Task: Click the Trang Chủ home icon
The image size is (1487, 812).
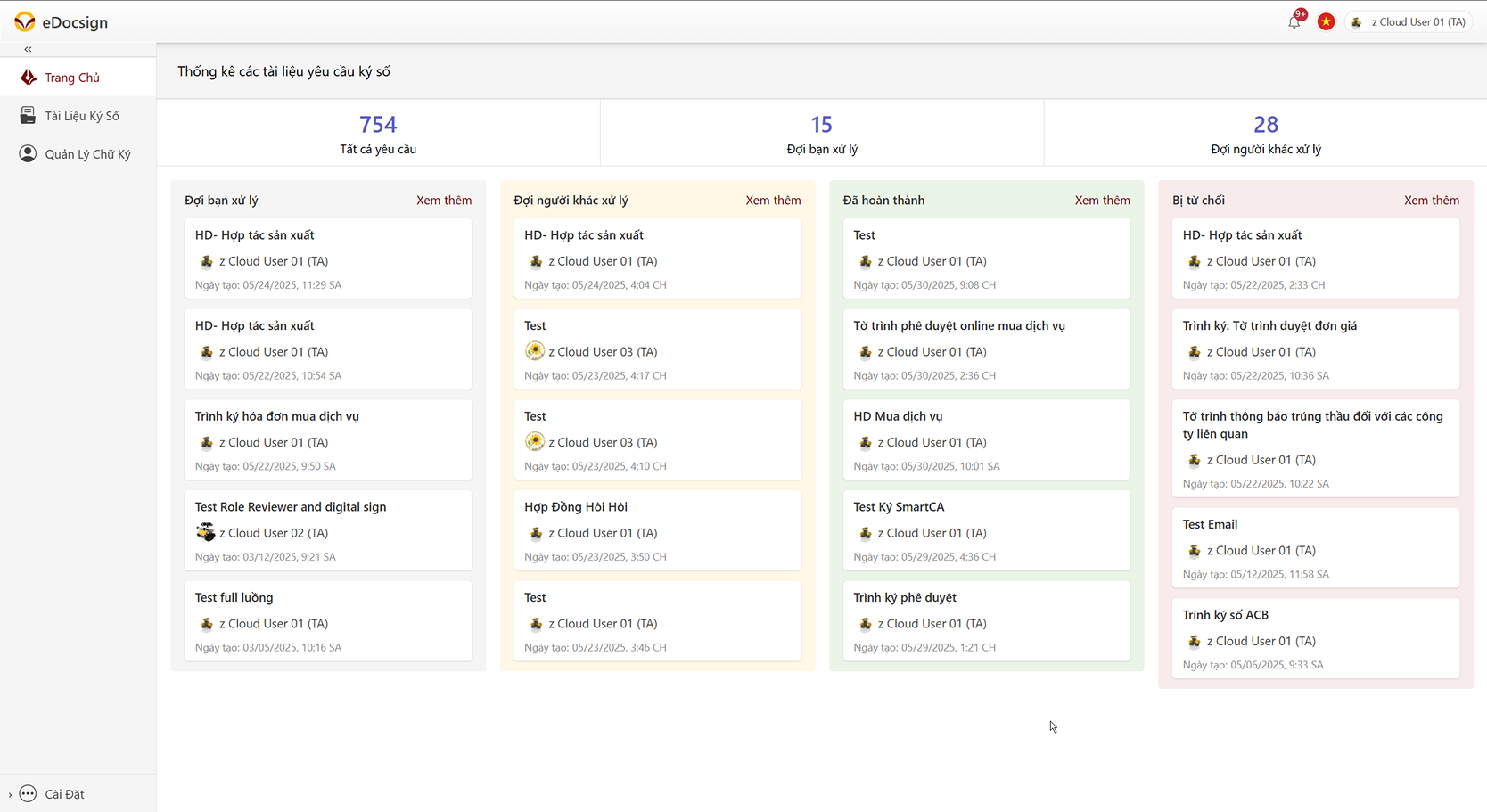Action: click(x=29, y=78)
